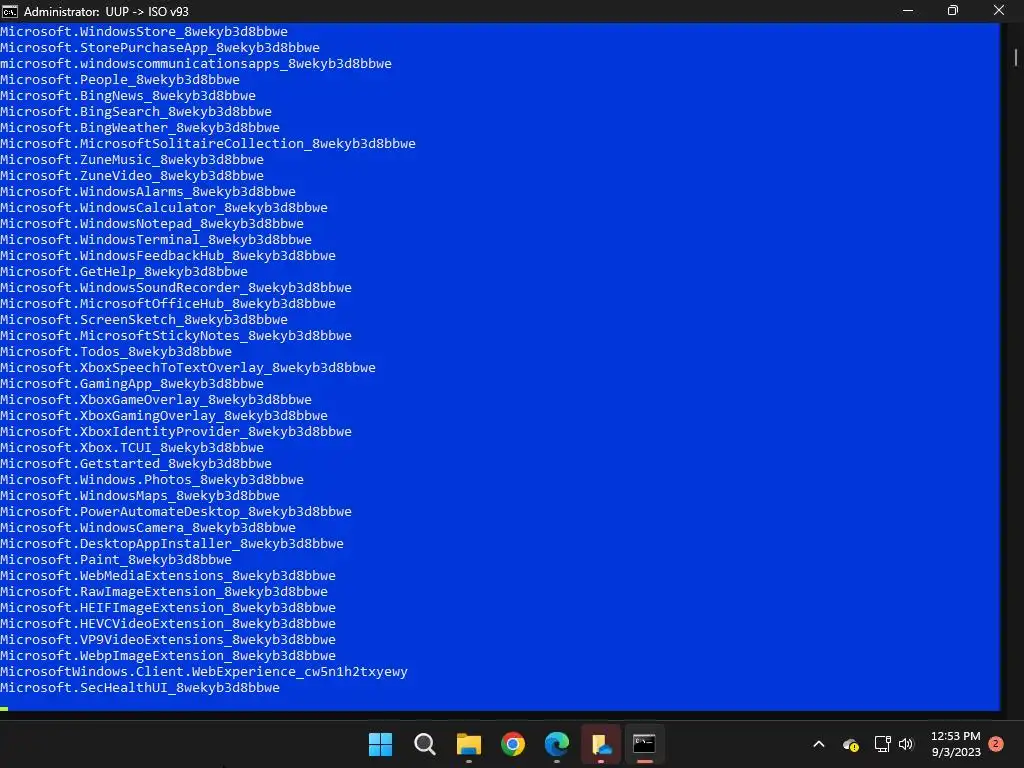Click line Microsoft.XboxGamingOverlay_8wekyb3d8bbwe
The image size is (1024, 768).
click(164, 415)
